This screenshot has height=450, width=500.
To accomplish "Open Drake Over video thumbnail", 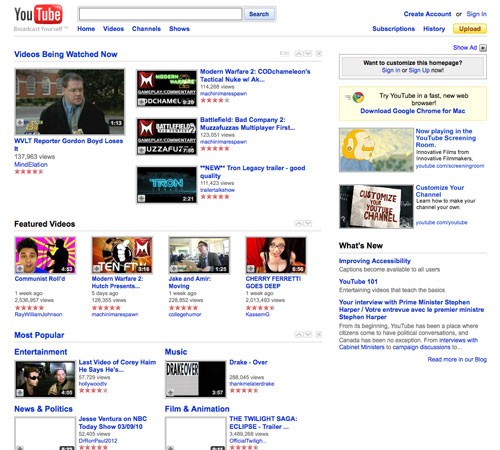I will [x=196, y=379].
